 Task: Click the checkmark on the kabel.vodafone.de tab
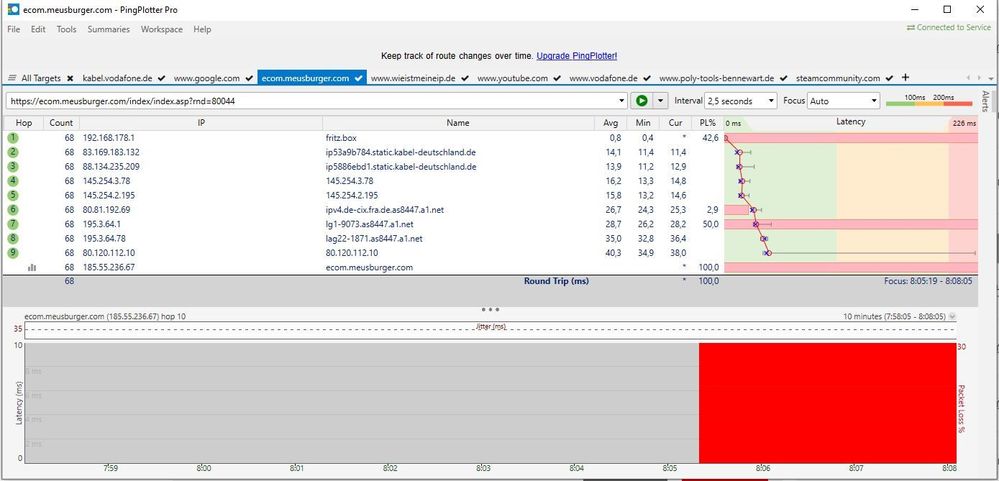click(161, 78)
